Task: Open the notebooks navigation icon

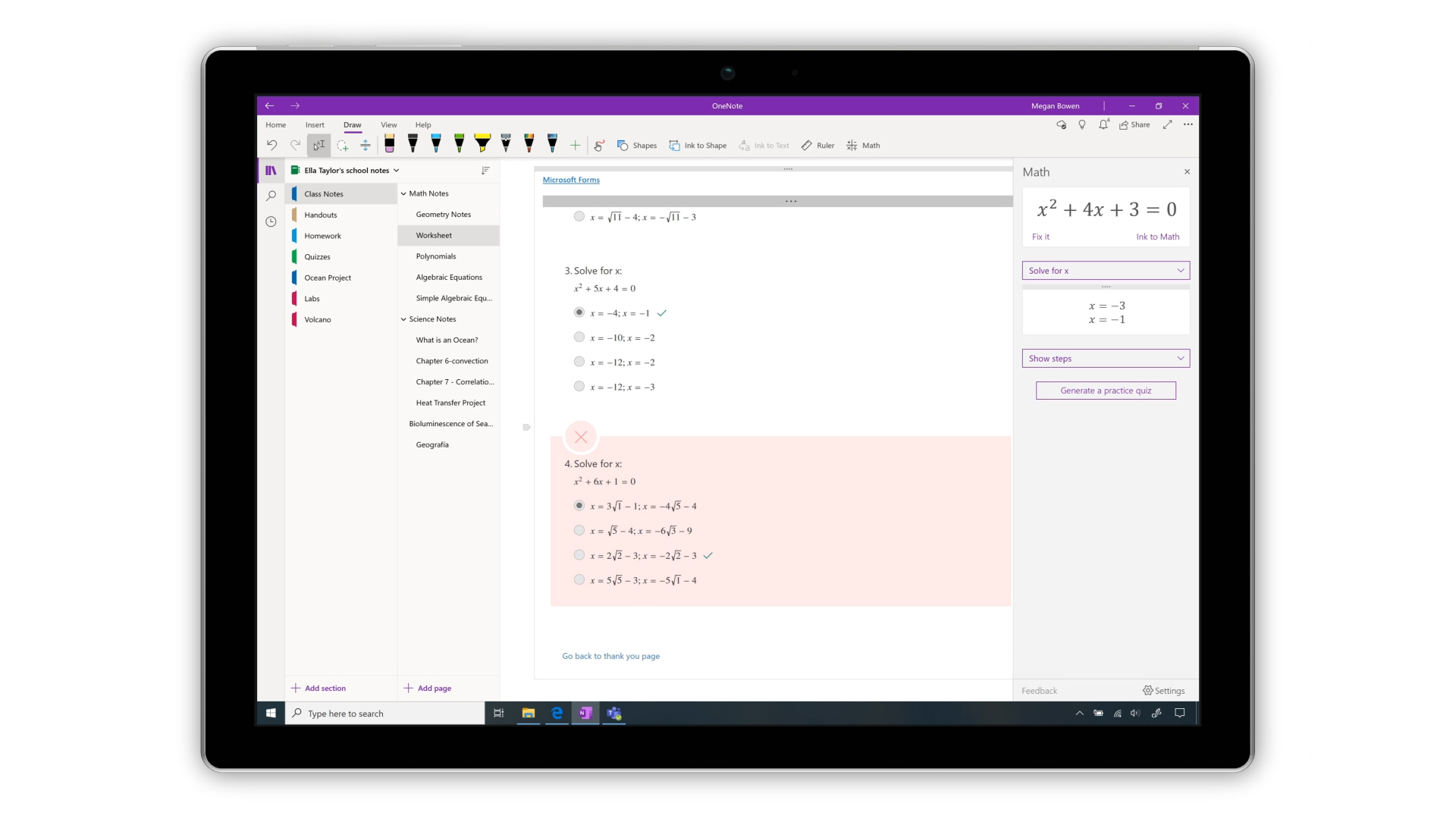Action: [271, 171]
